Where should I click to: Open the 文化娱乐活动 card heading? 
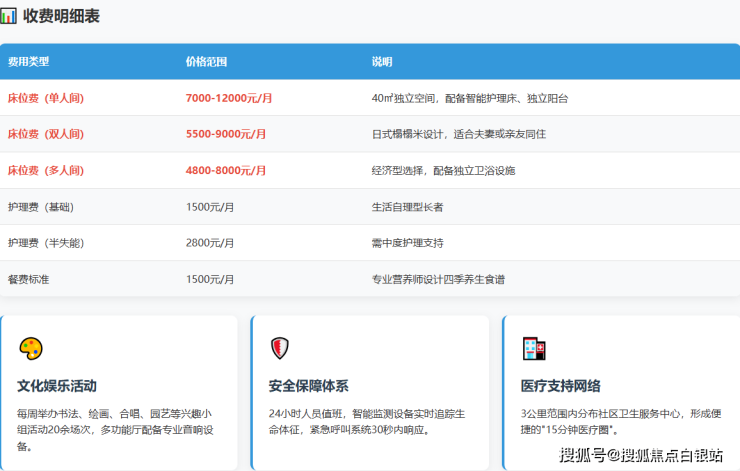(x=57, y=386)
